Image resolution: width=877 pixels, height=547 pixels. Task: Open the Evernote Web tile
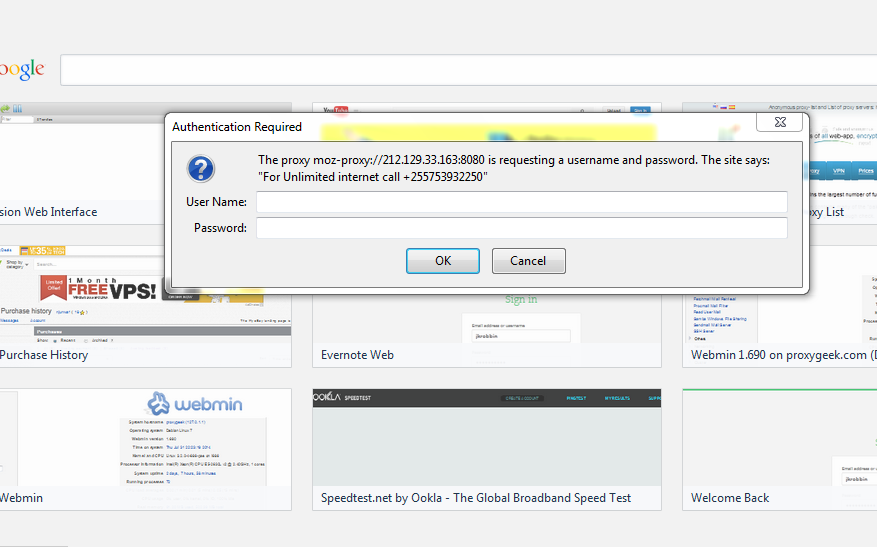487,331
